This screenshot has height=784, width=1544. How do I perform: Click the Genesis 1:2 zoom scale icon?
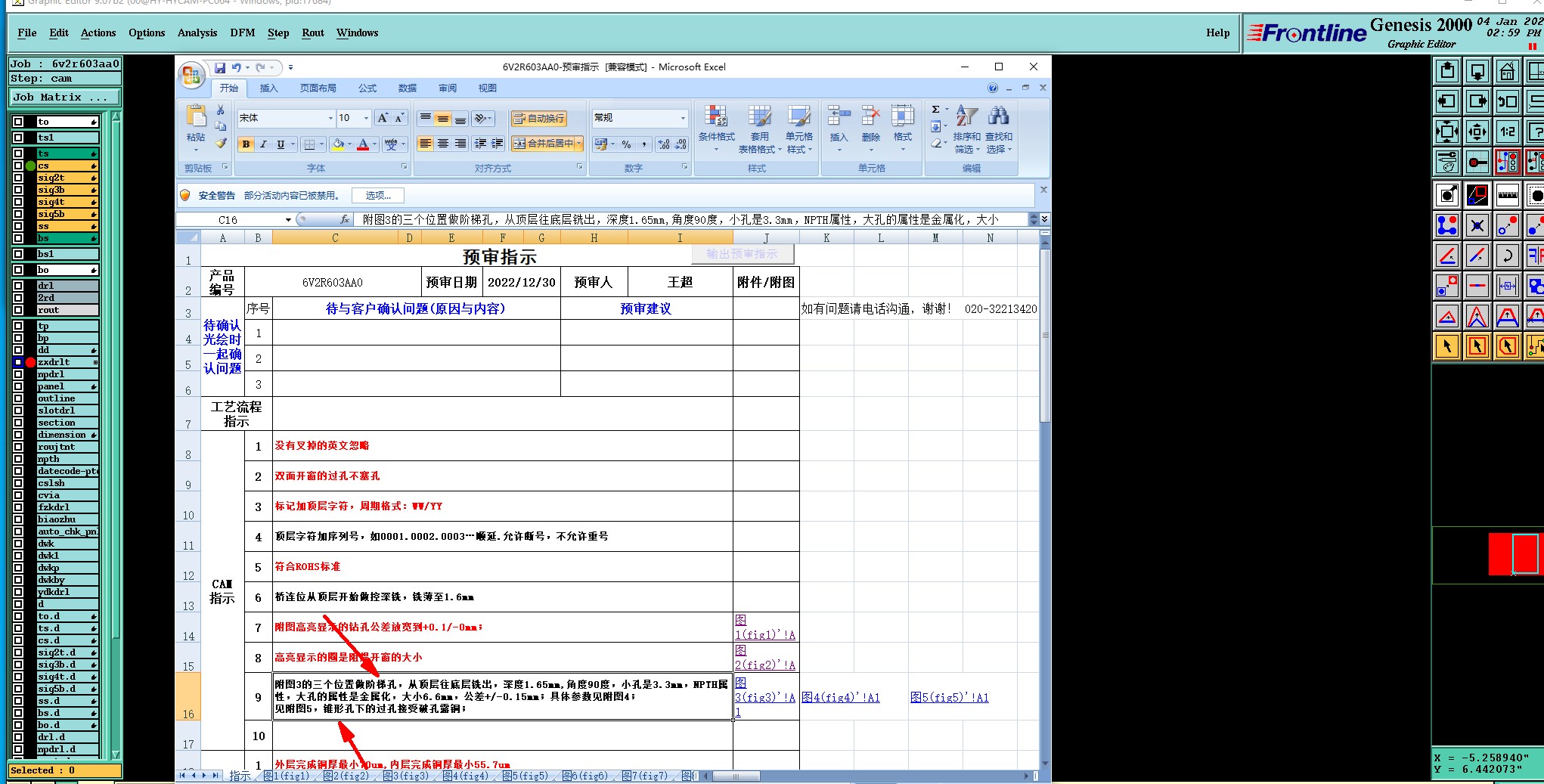tap(1507, 132)
